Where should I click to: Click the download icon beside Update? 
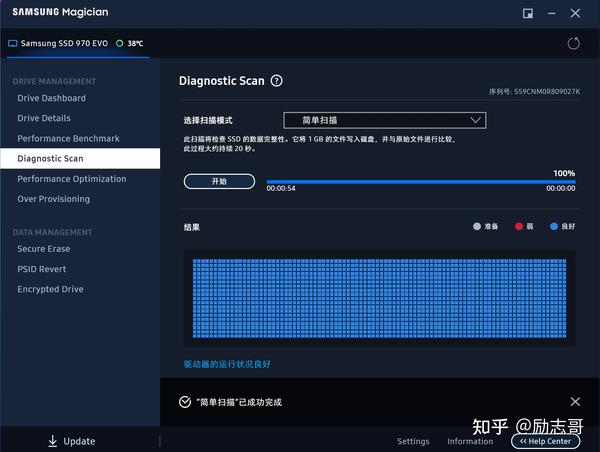pos(52,441)
